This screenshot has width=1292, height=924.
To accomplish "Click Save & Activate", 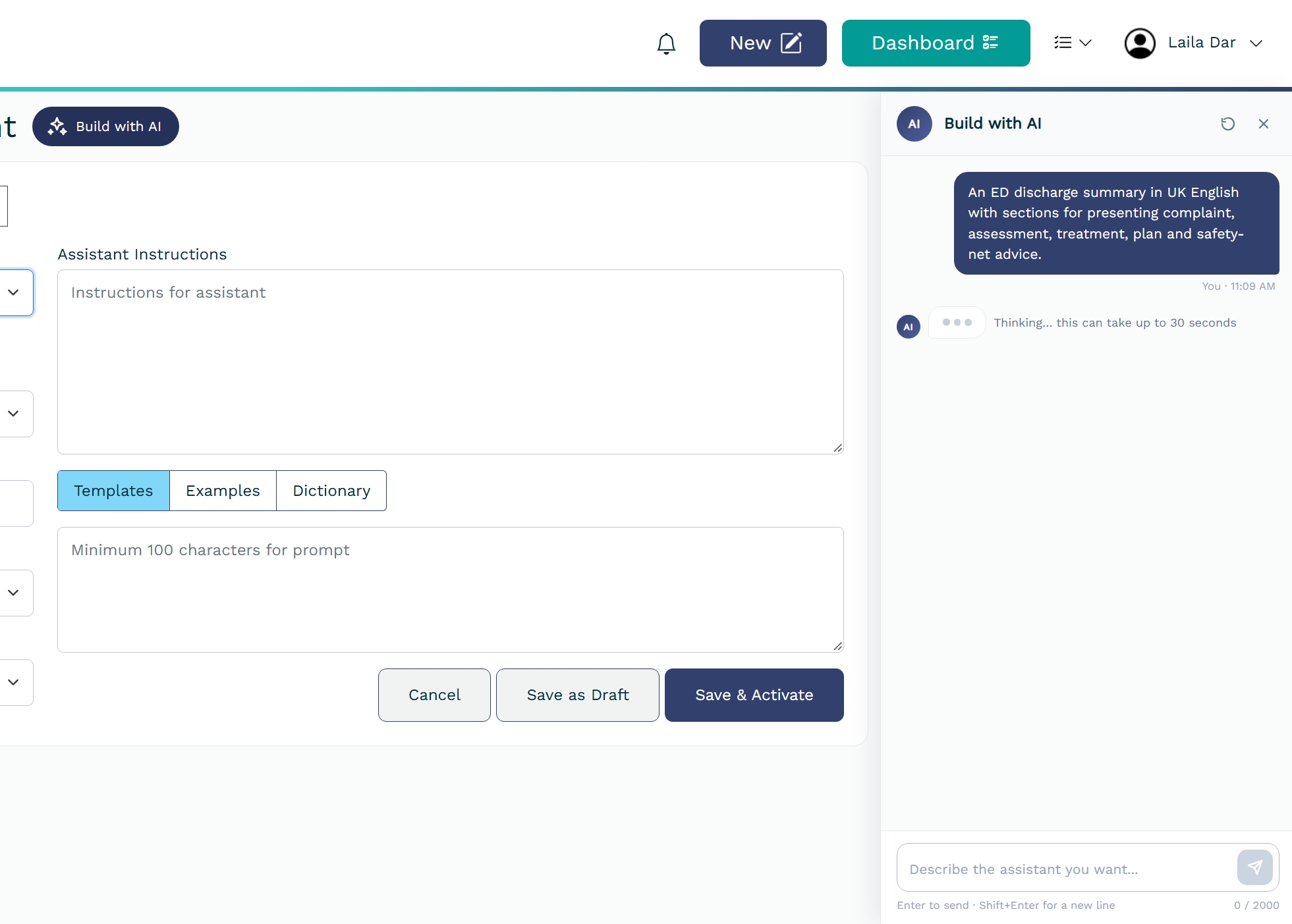I will click(754, 695).
